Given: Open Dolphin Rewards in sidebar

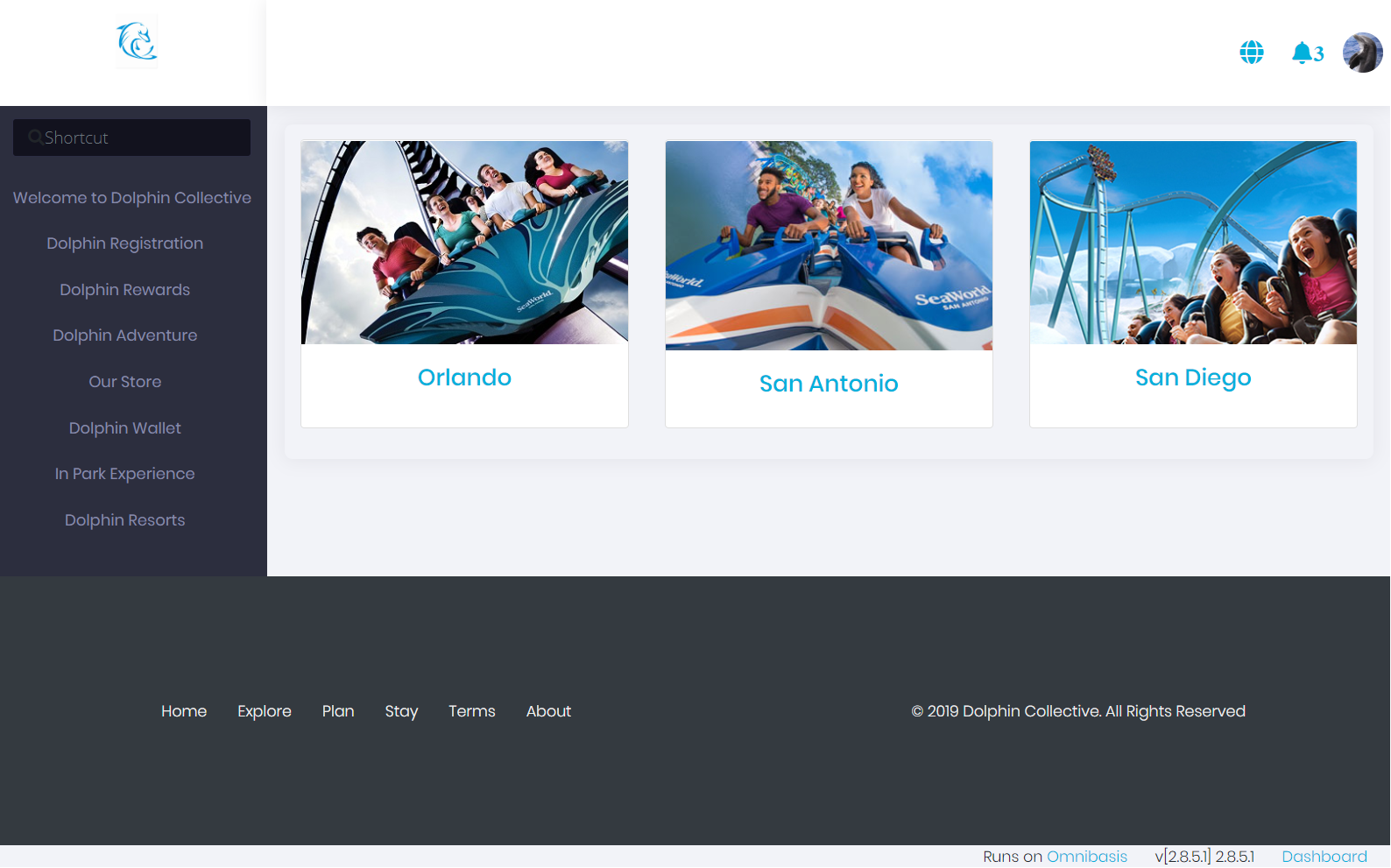Looking at the screenshot, I should [x=125, y=290].
